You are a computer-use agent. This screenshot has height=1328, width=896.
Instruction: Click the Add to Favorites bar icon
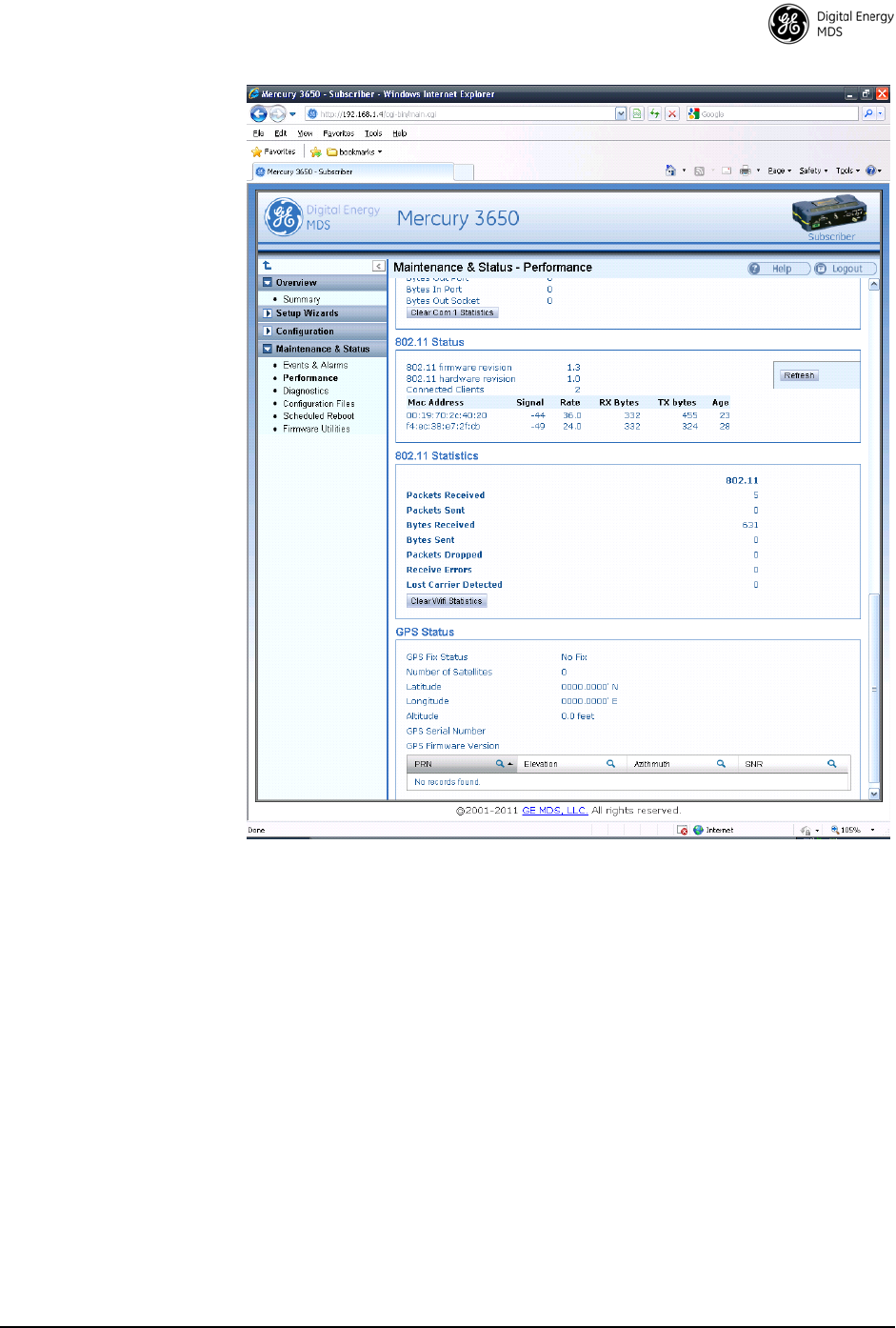(315, 151)
